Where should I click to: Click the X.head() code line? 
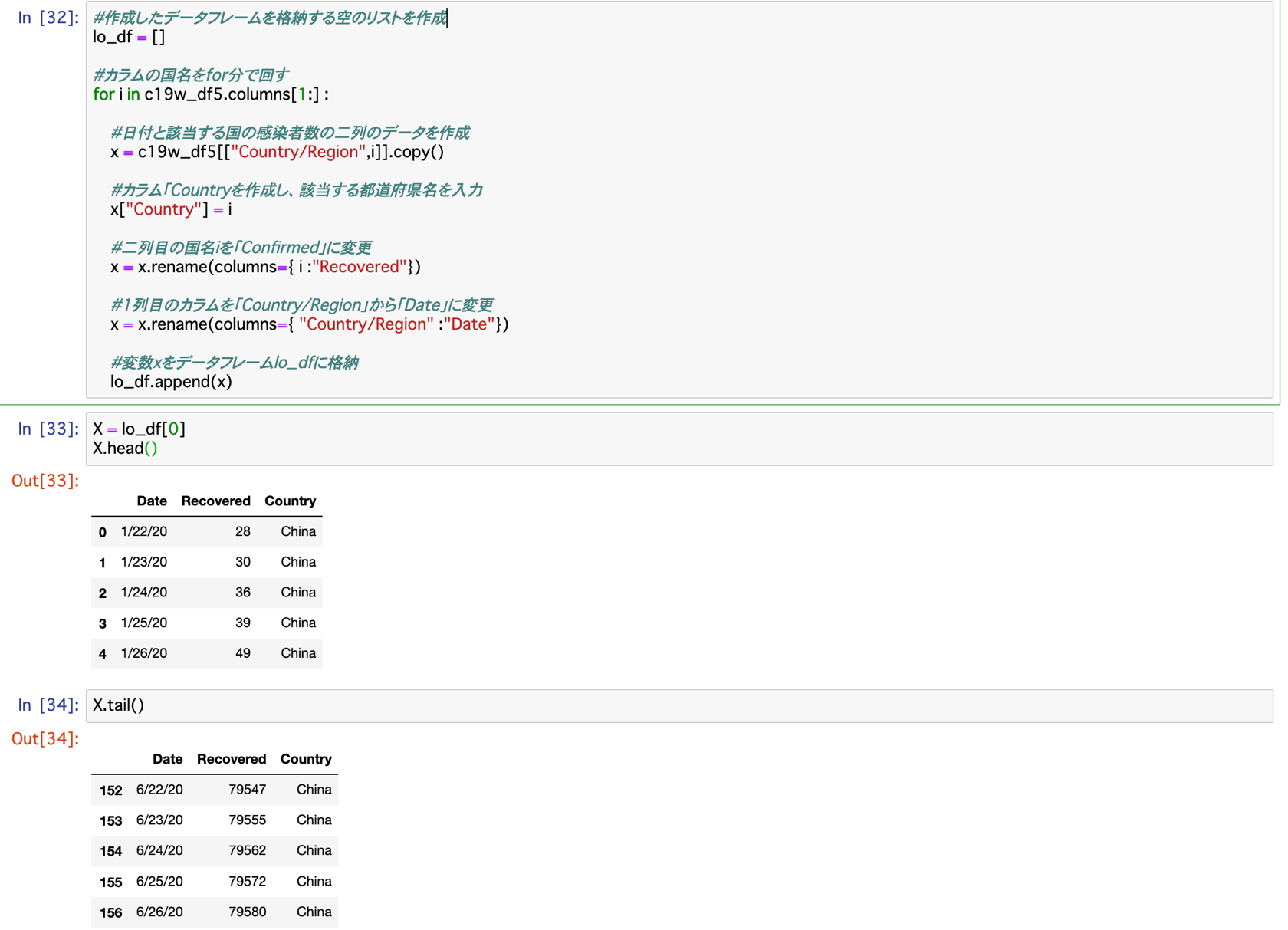tap(125, 448)
